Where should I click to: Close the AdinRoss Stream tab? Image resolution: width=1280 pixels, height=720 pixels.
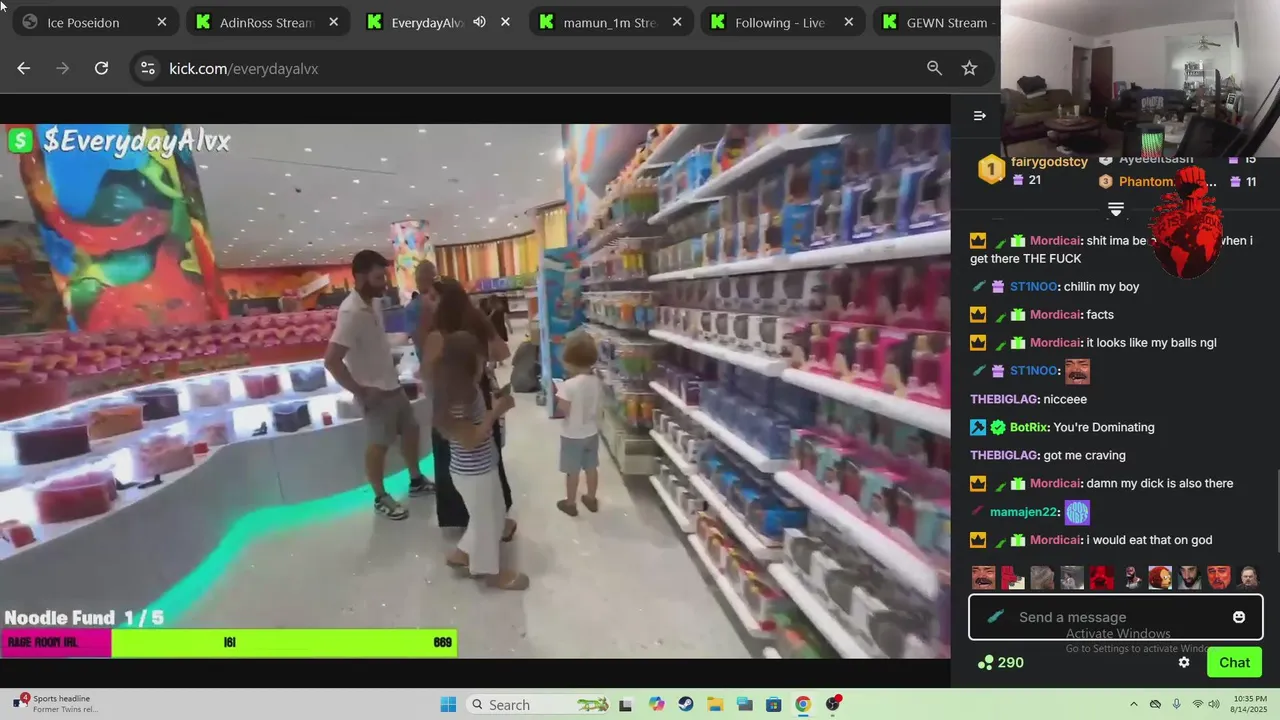coord(334,22)
